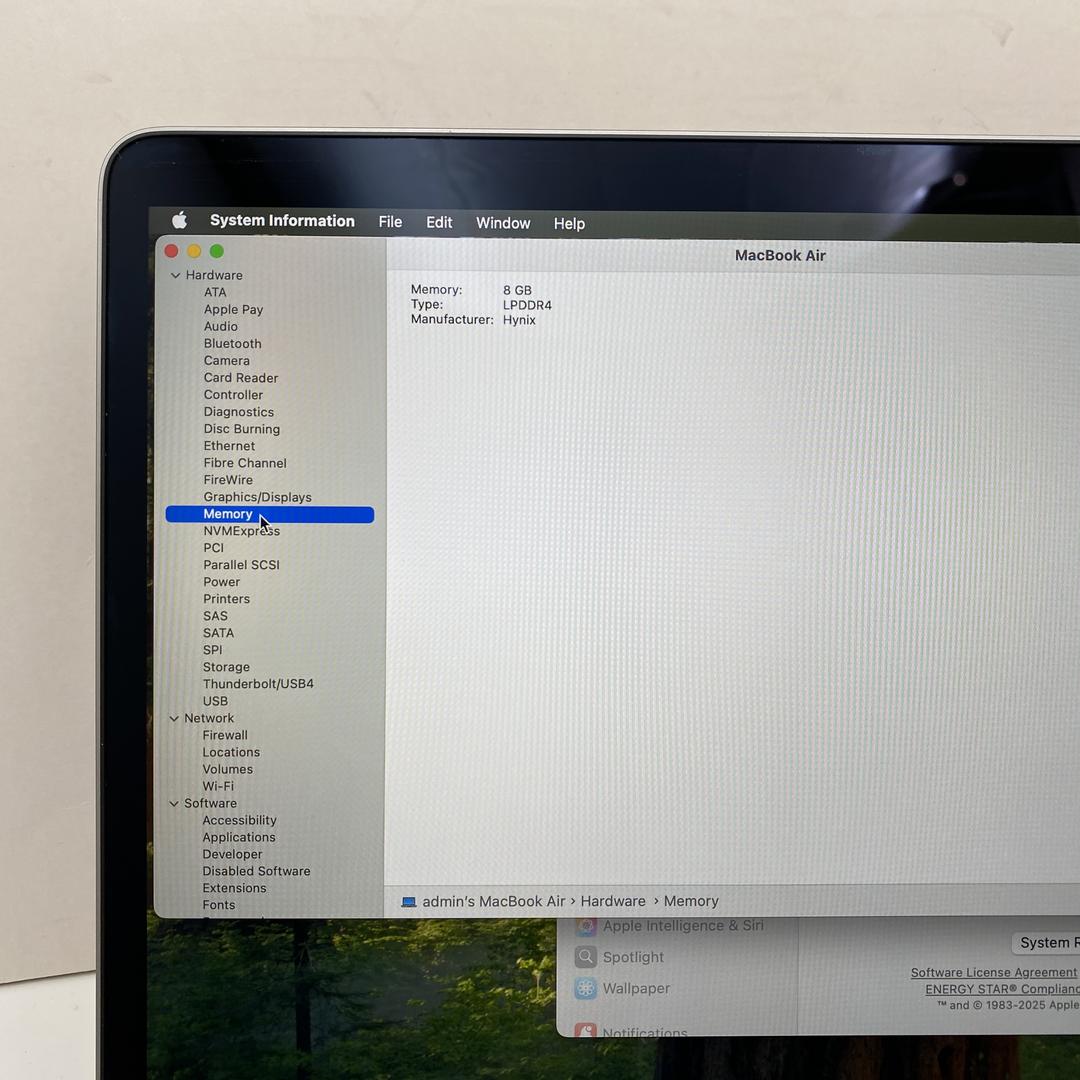Collapse the Software section chevron

pyautogui.click(x=174, y=803)
